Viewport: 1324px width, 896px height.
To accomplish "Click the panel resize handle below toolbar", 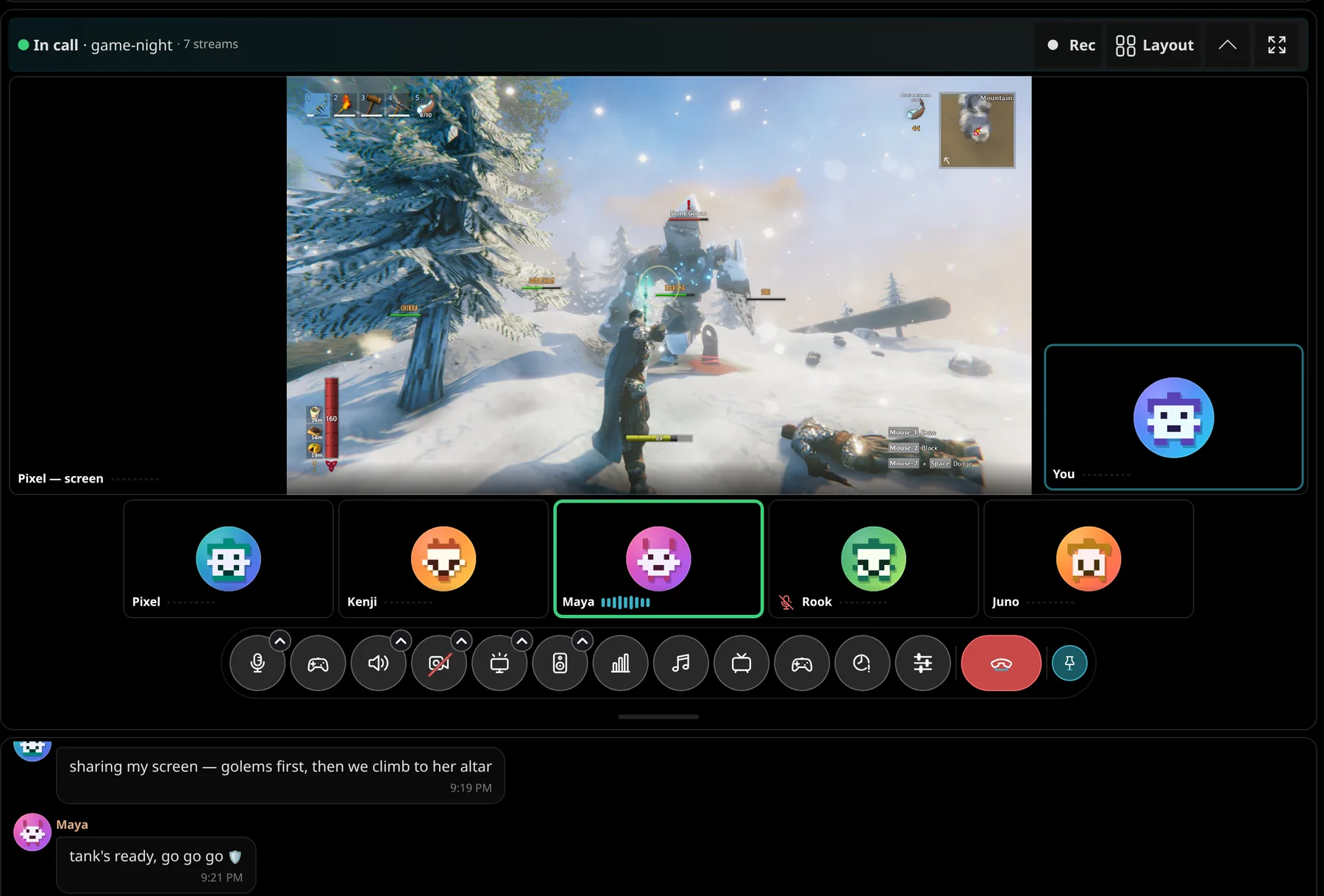I will point(658,717).
